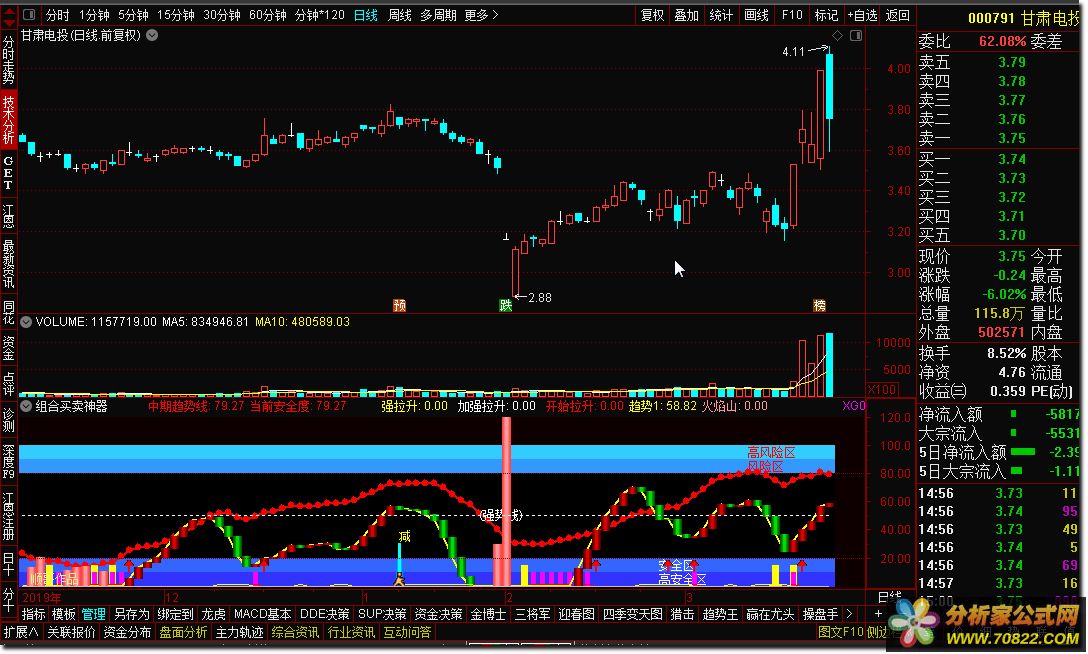Switch to the 周线 weekly period
The width and height of the screenshot is (1088, 654).
[400, 15]
